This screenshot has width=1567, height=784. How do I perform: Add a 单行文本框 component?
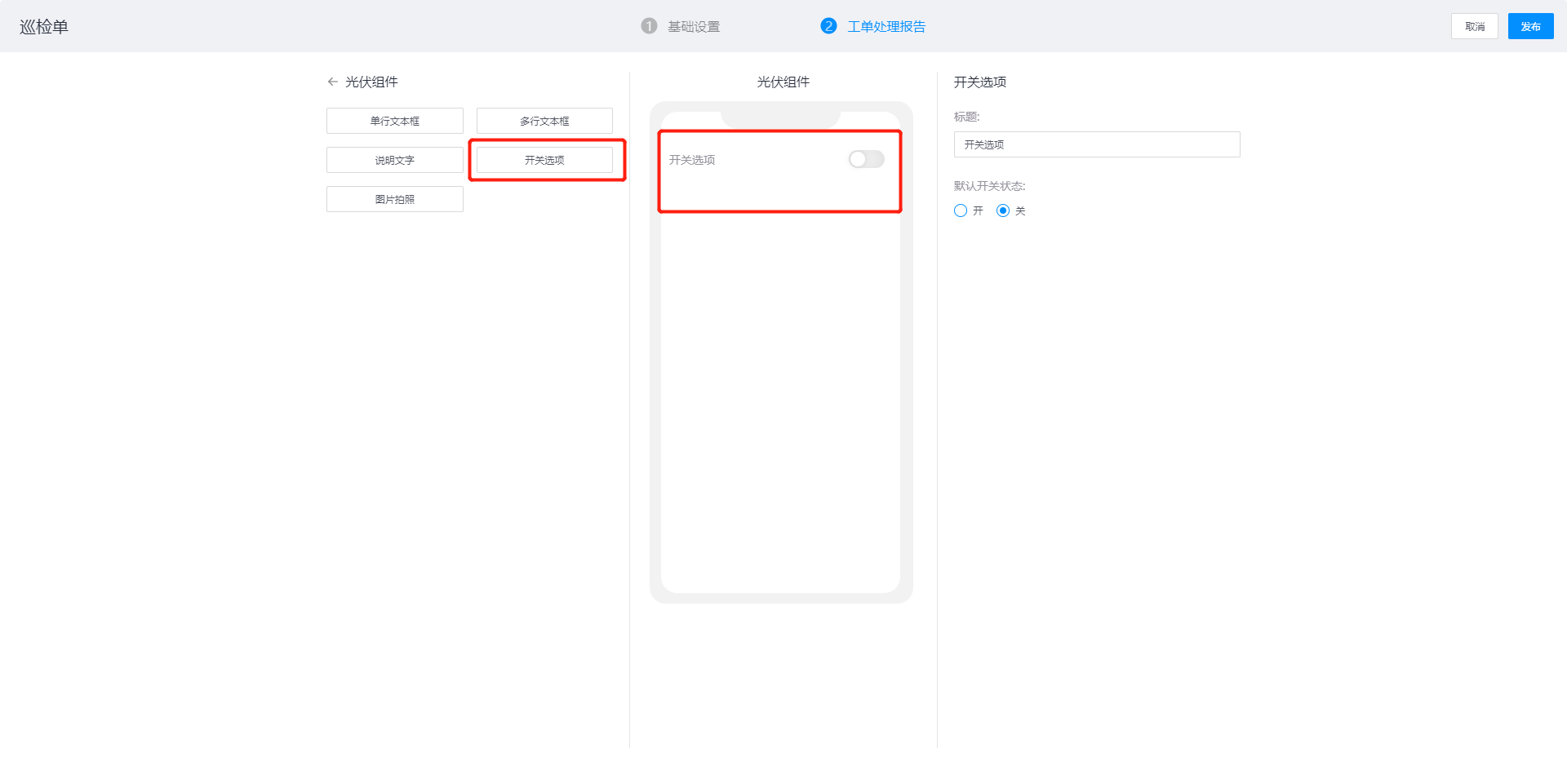[394, 121]
